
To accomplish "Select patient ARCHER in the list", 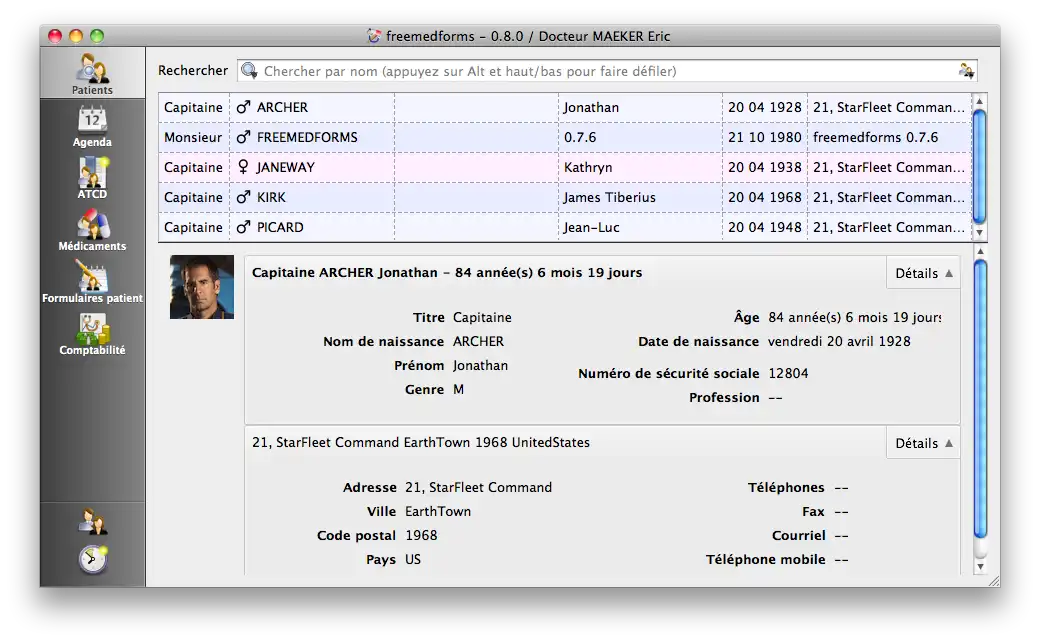I will (564, 107).
